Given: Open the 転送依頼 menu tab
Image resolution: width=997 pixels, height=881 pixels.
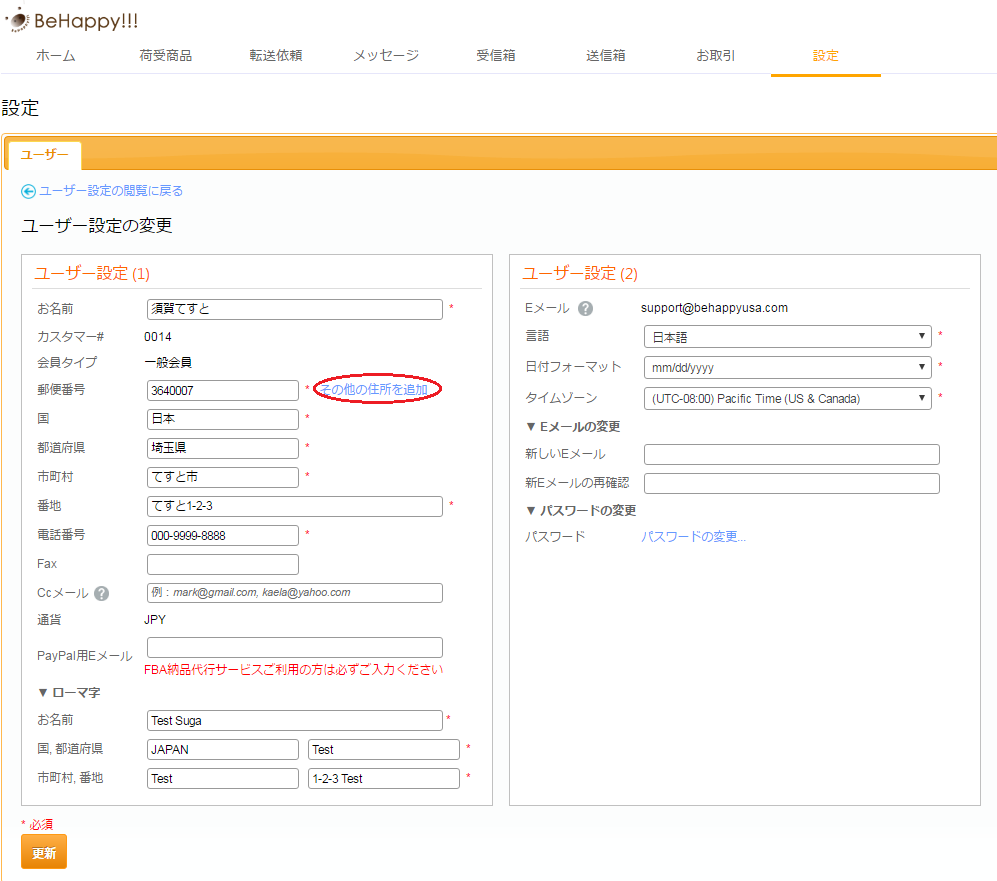Looking at the screenshot, I should (x=276, y=56).
